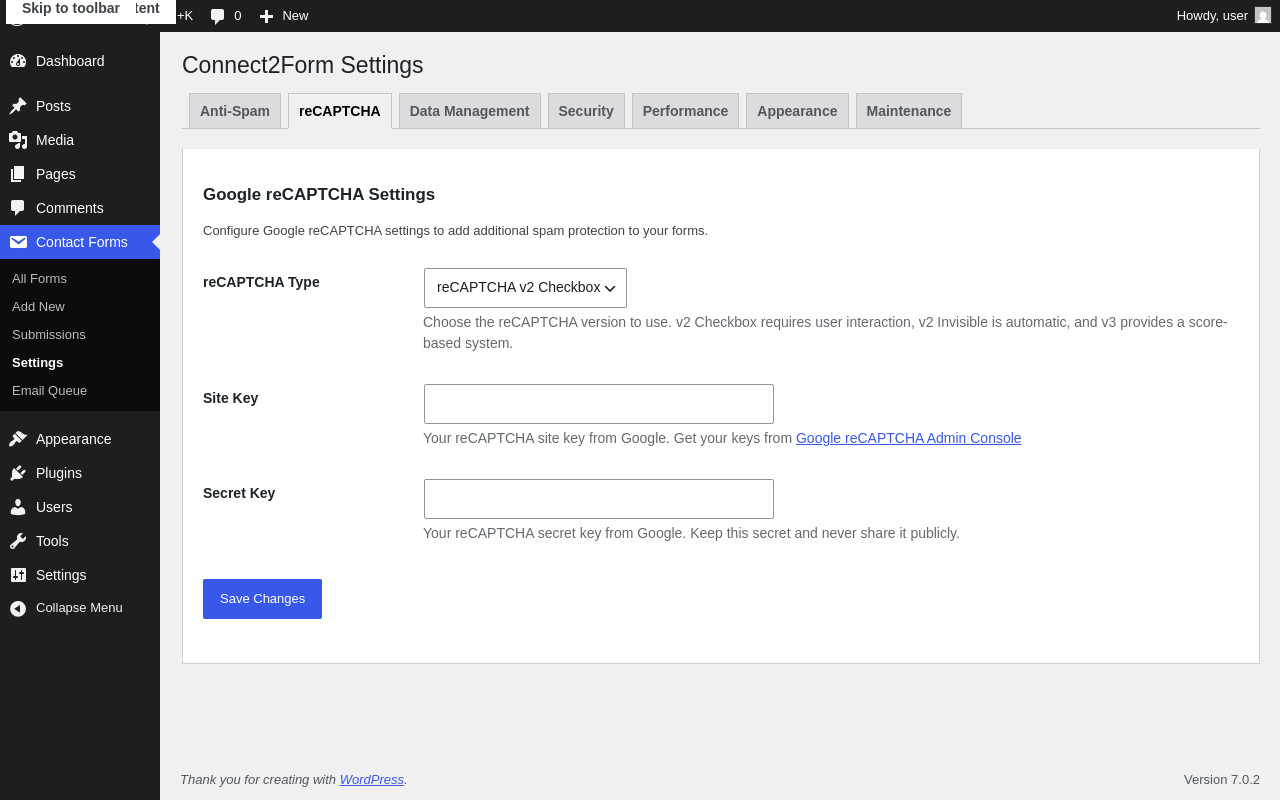Click the Users person icon

coord(18,507)
